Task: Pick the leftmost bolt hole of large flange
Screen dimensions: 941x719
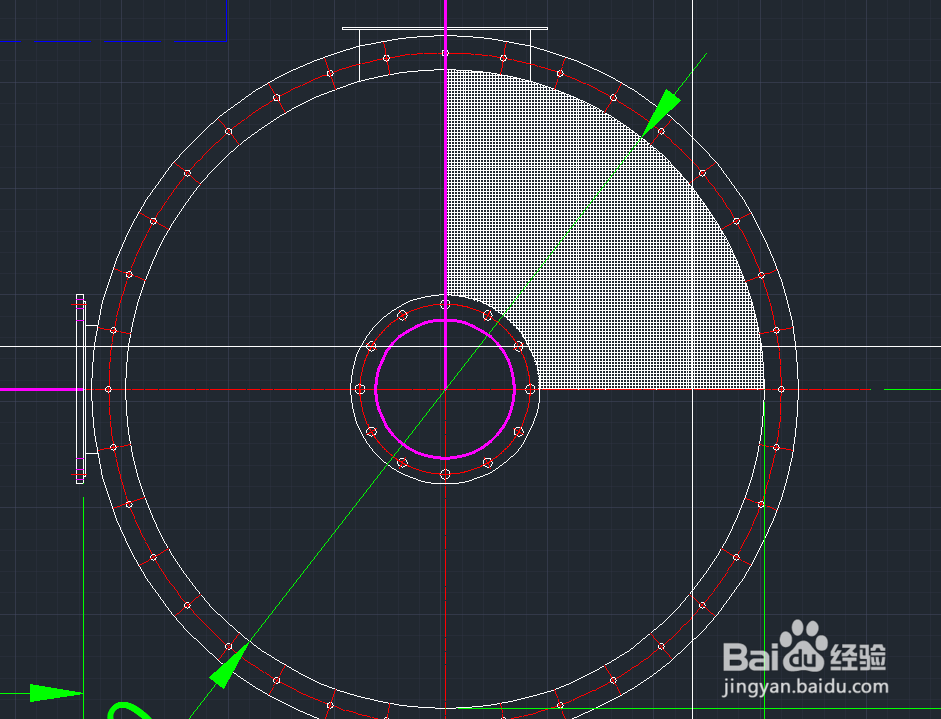Action: point(109,390)
